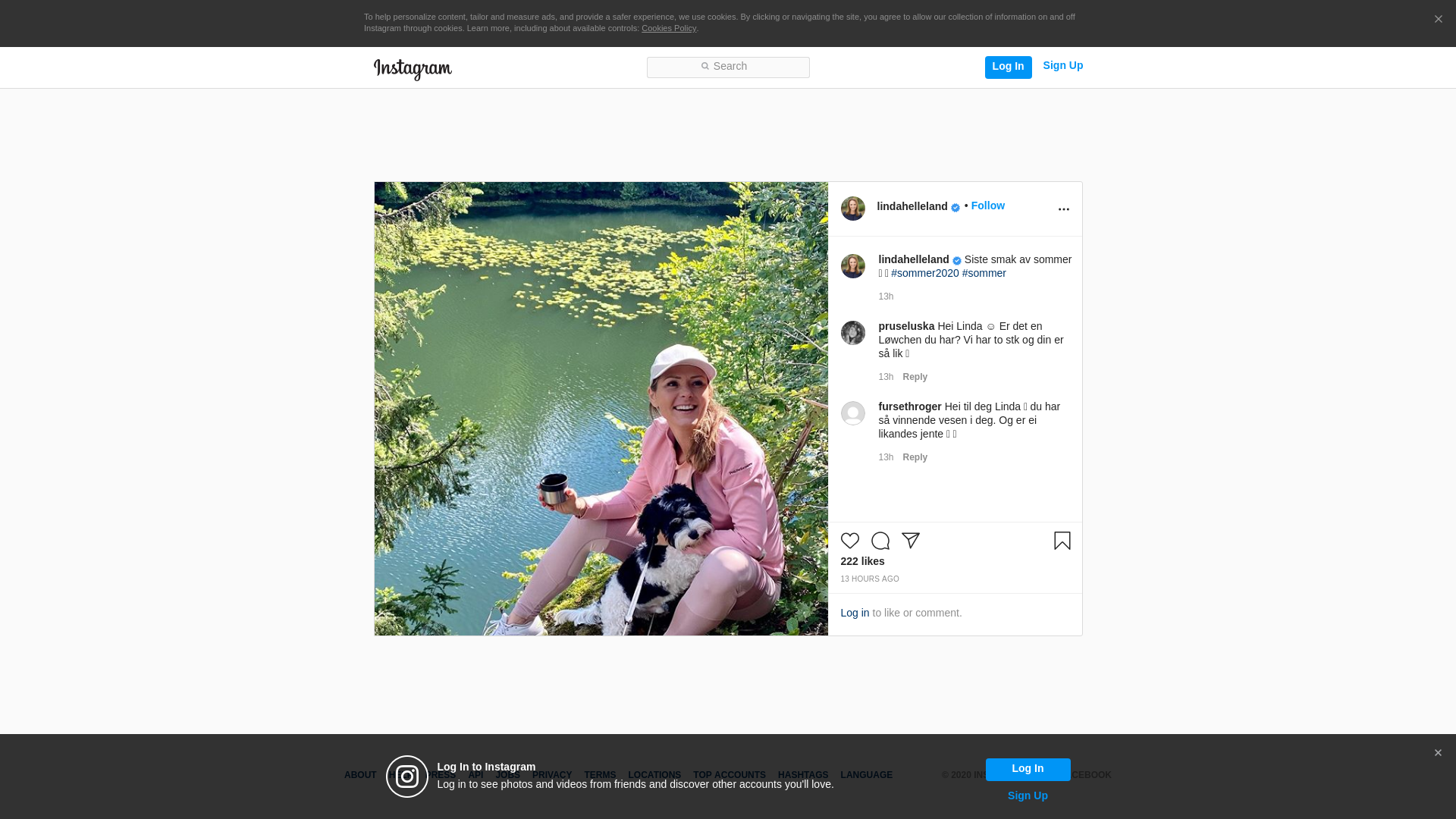Screen dimensions: 1456x819
Task: Open the LANGUAGE footer menu
Action: click(866, 775)
